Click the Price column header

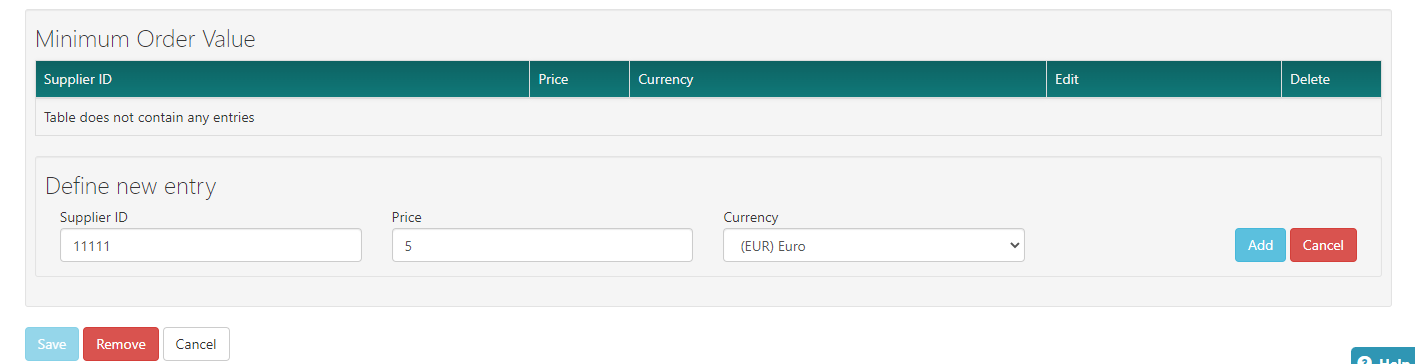[579, 79]
